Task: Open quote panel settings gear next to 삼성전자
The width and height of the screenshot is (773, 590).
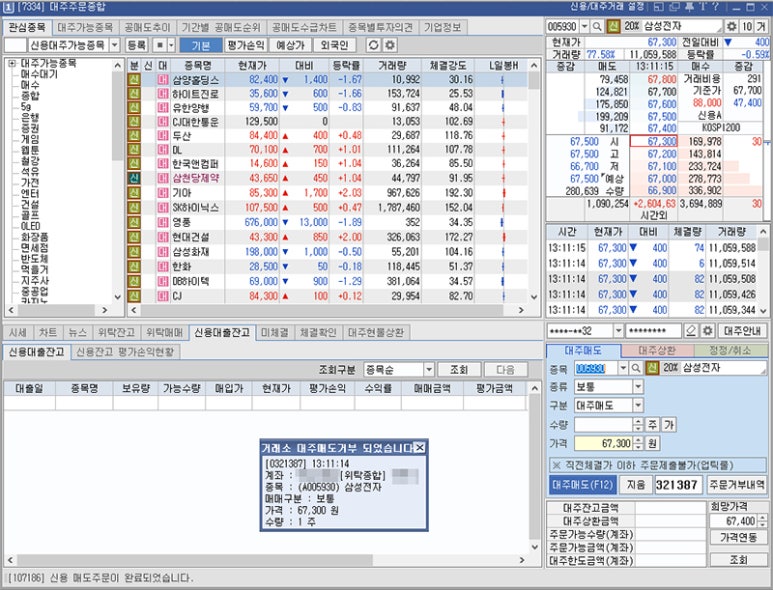Action: coord(732,27)
